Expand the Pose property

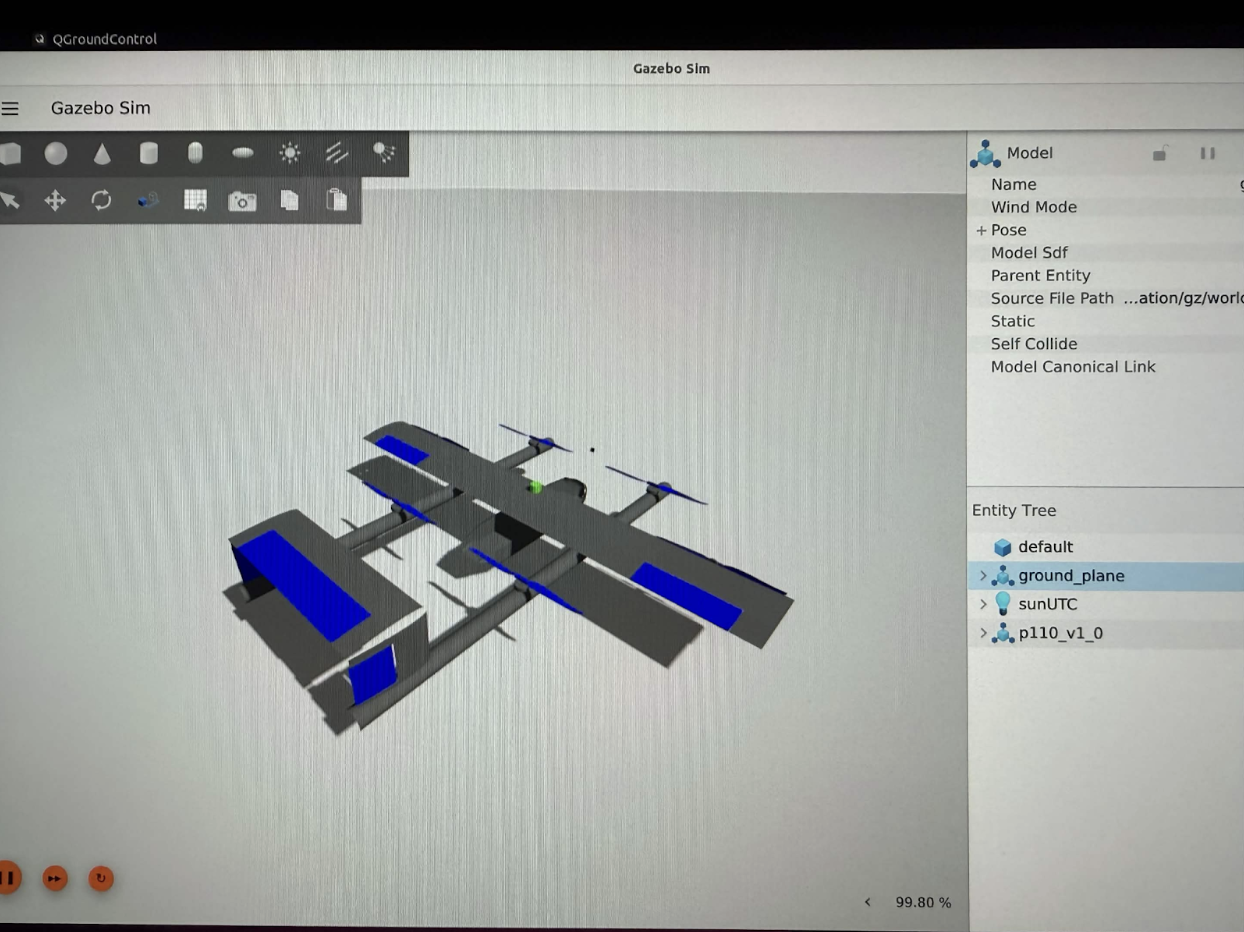click(981, 230)
